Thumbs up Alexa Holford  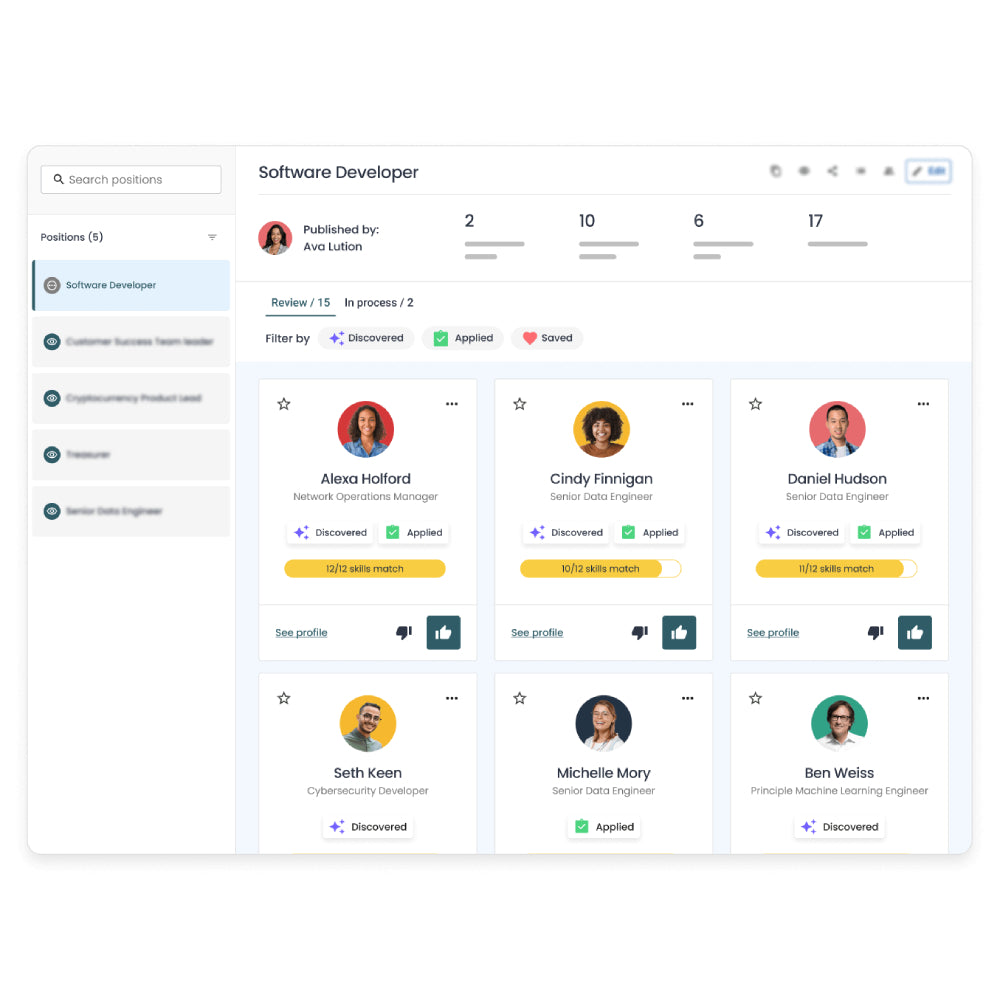click(443, 633)
